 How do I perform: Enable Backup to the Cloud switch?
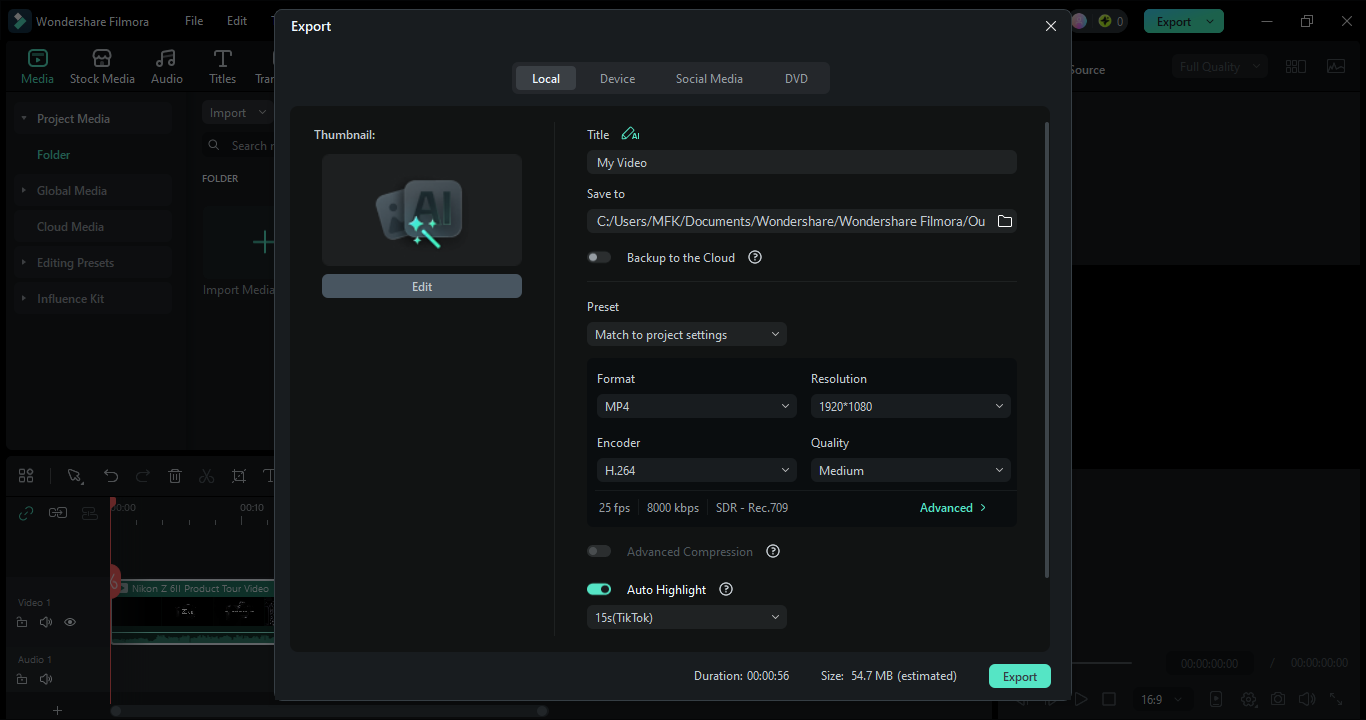coord(599,257)
